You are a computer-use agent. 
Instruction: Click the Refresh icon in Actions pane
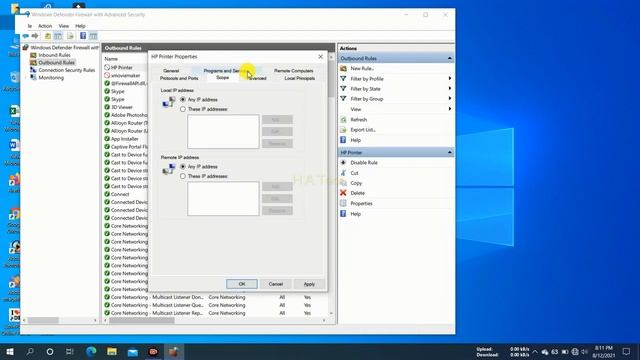pos(344,120)
